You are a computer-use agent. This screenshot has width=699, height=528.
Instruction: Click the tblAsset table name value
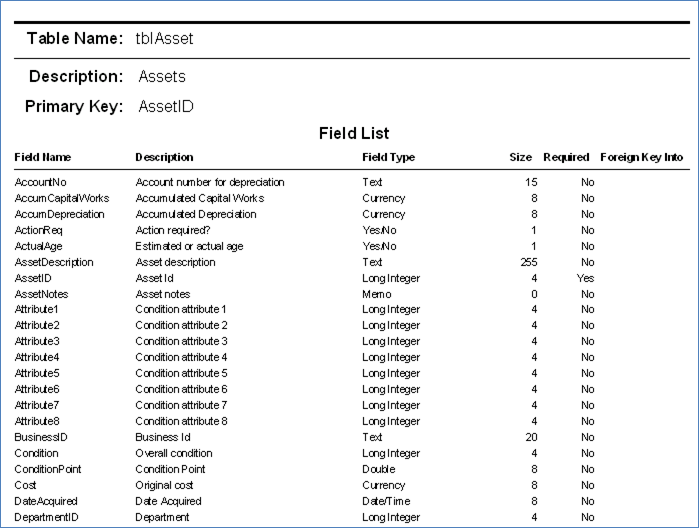point(164,39)
